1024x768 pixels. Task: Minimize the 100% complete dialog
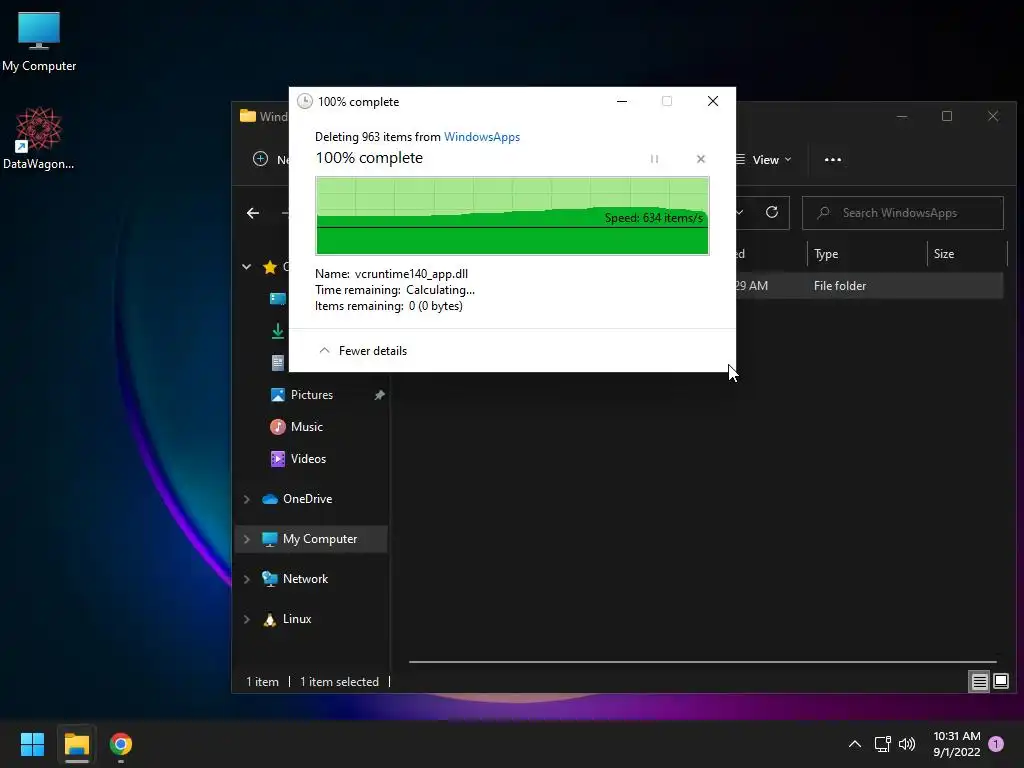(622, 101)
